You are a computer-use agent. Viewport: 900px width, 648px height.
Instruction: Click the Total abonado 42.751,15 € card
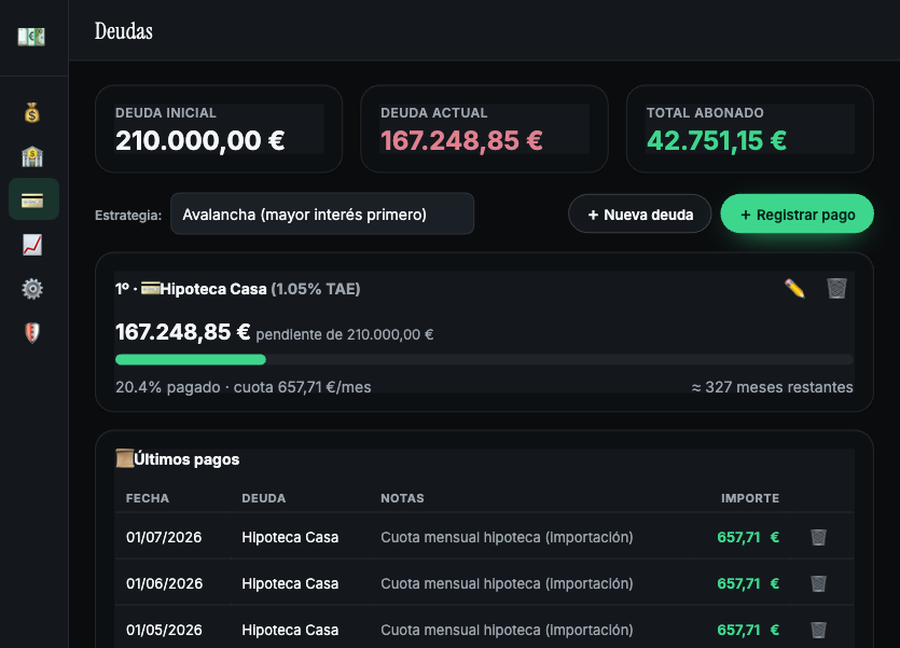(x=750, y=129)
